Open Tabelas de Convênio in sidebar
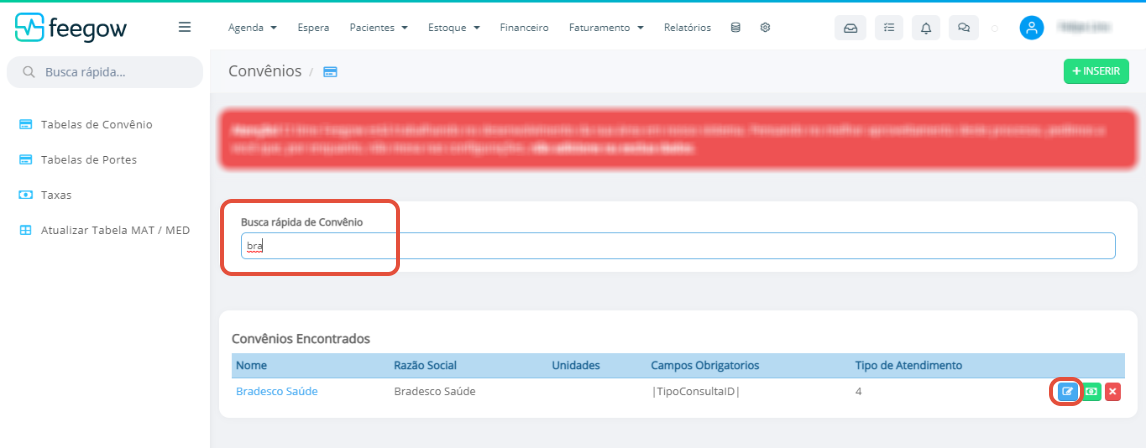1146x448 pixels. coord(86,124)
